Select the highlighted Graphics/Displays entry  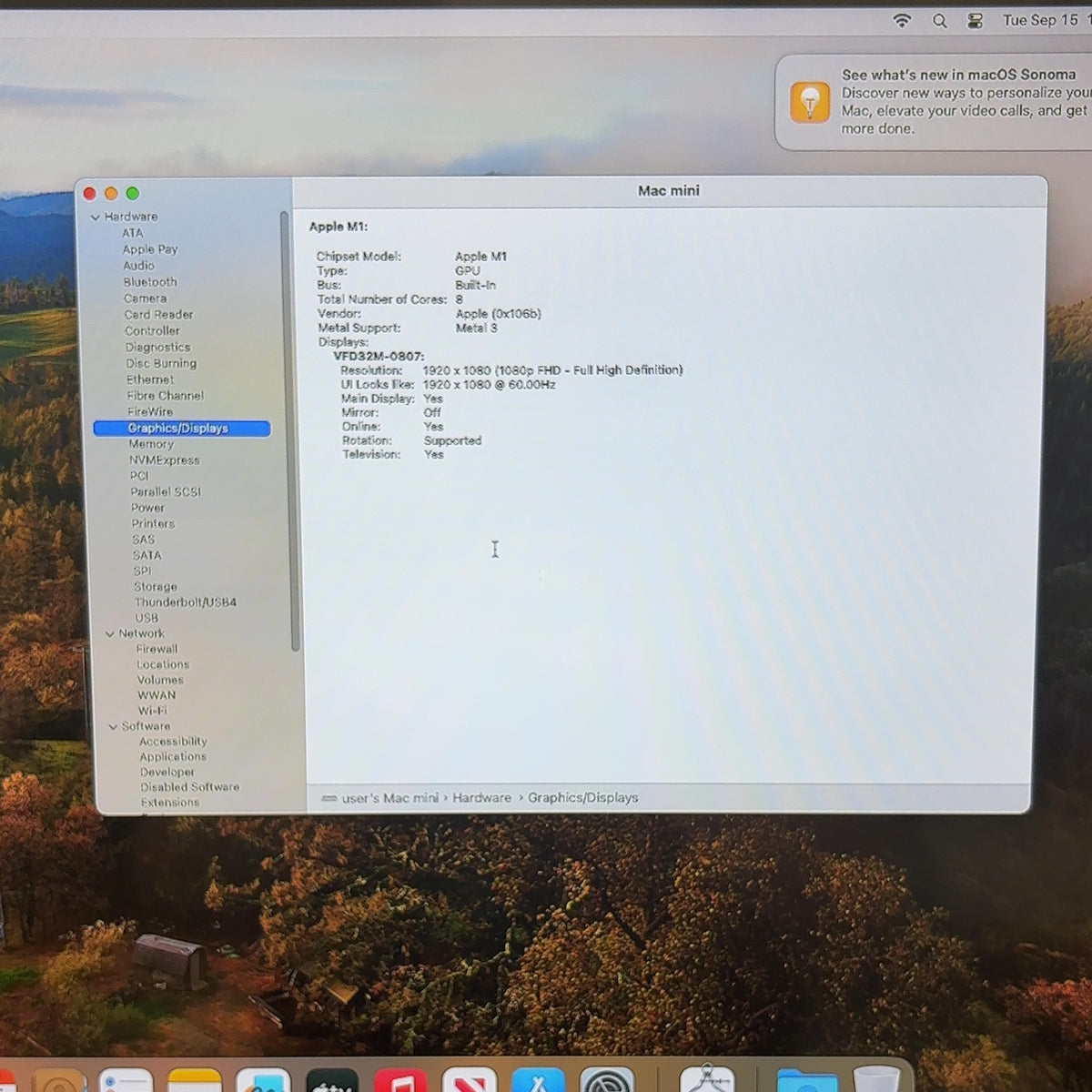click(x=182, y=429)
